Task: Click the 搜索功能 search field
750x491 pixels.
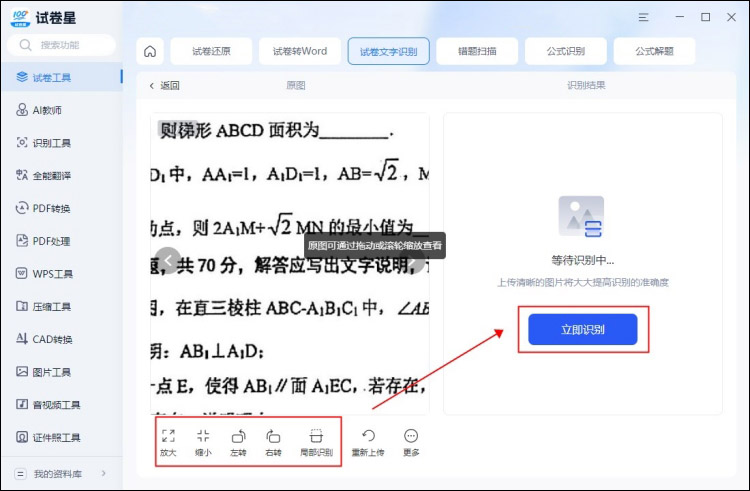Action: 62,45
